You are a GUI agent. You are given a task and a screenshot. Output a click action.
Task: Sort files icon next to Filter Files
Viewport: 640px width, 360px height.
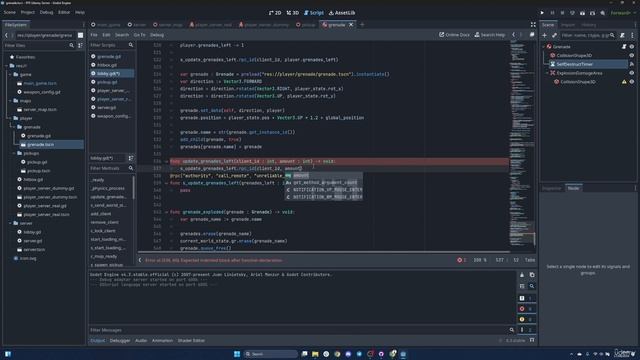click(80, 45)
